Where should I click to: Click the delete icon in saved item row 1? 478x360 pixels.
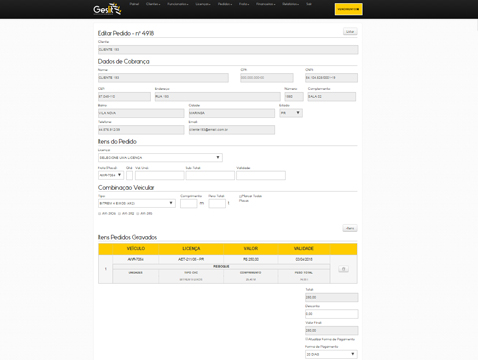[x=343, y=269]
